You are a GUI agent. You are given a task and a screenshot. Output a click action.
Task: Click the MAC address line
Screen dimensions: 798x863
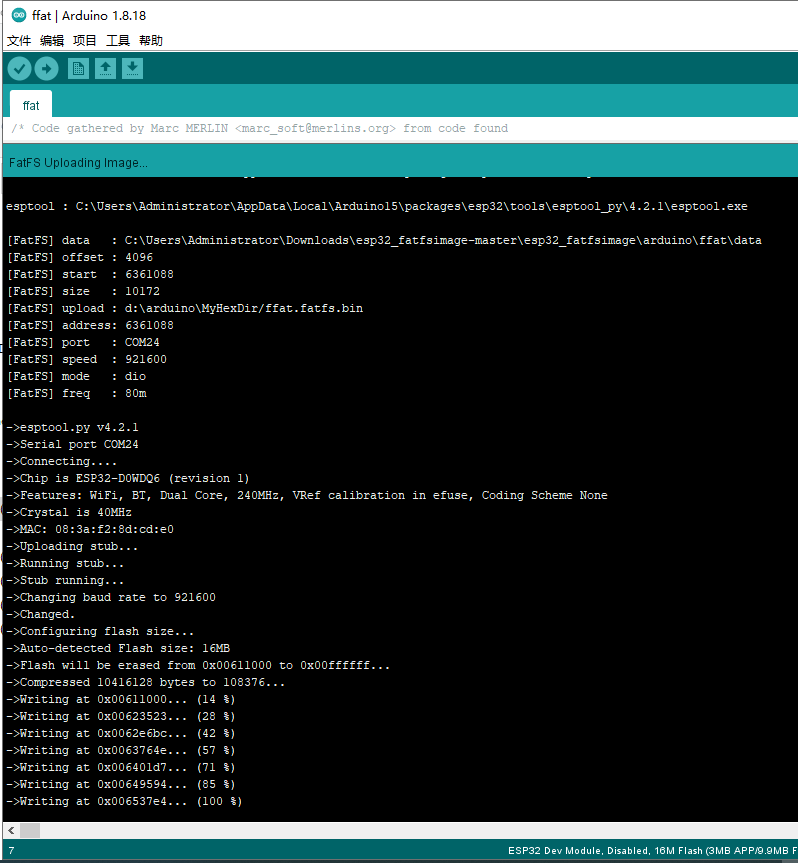tap(90, 530)
